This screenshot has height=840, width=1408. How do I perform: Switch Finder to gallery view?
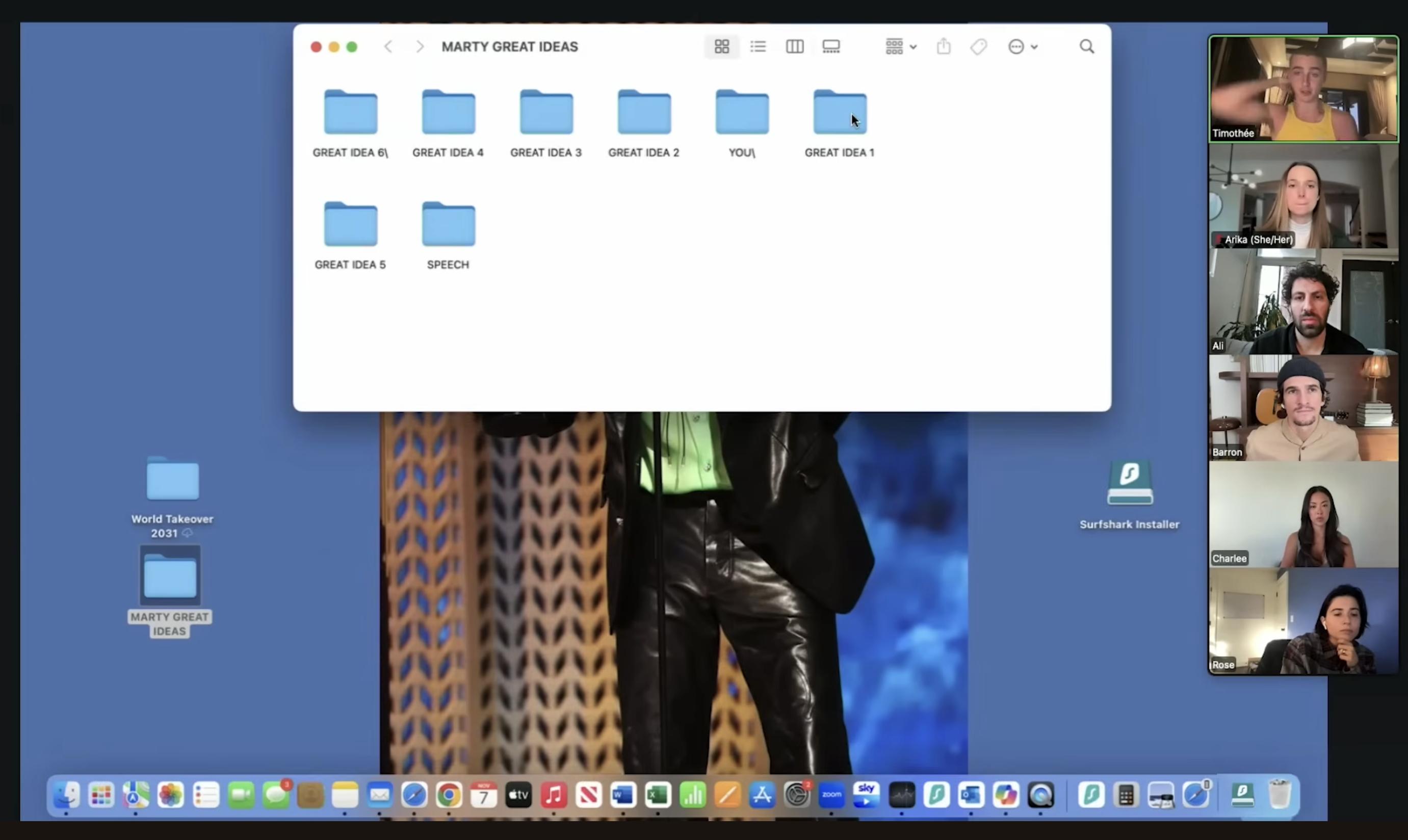tap(831, 46)
